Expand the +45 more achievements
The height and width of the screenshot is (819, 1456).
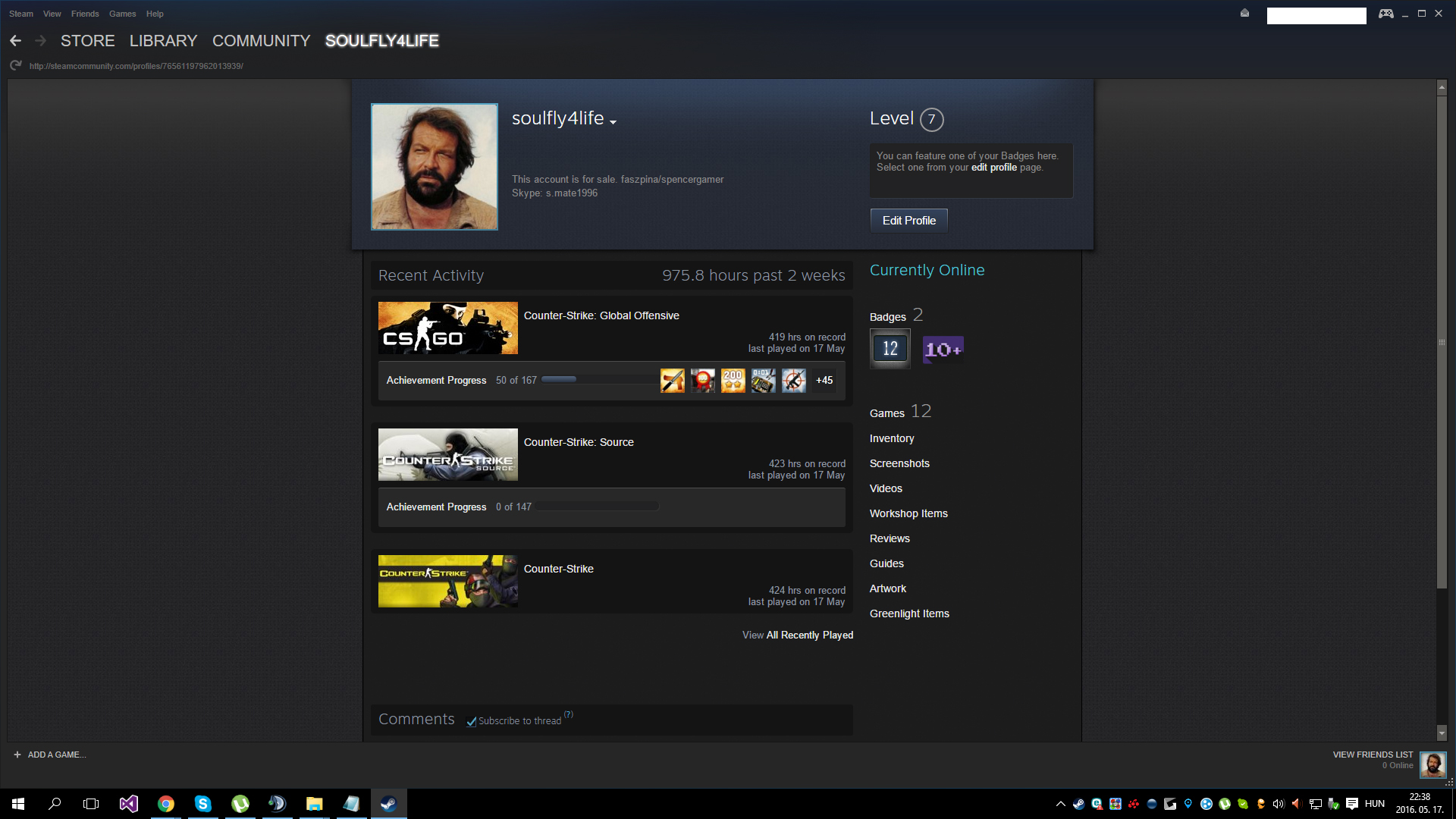(x=824, y=381)
